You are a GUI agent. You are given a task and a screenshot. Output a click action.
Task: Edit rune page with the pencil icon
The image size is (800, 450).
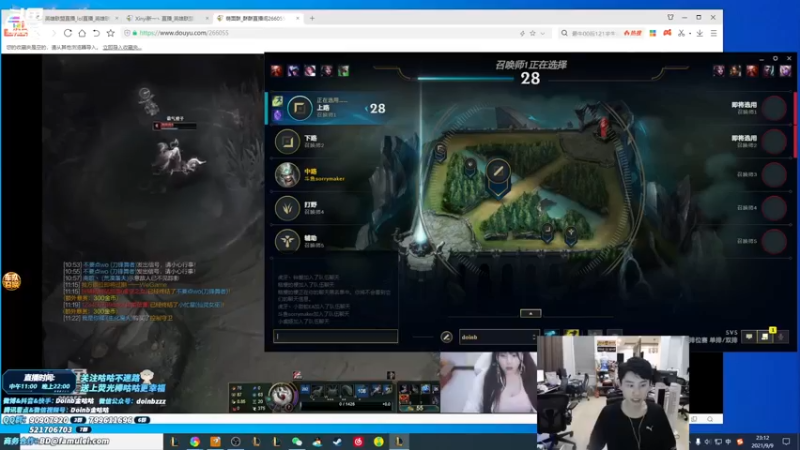tap(446, 337)
